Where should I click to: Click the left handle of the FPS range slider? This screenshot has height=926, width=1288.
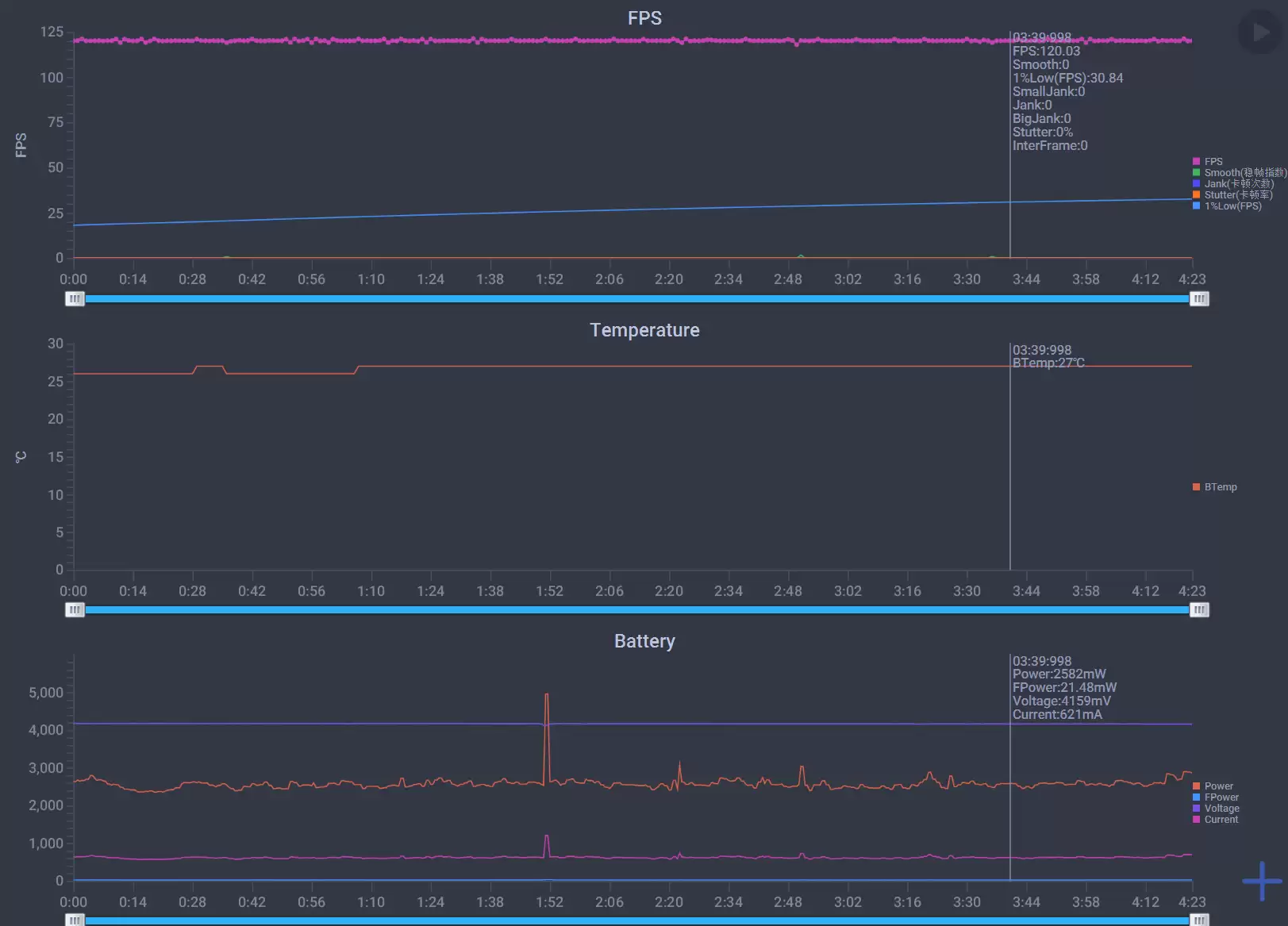(75, 298)
